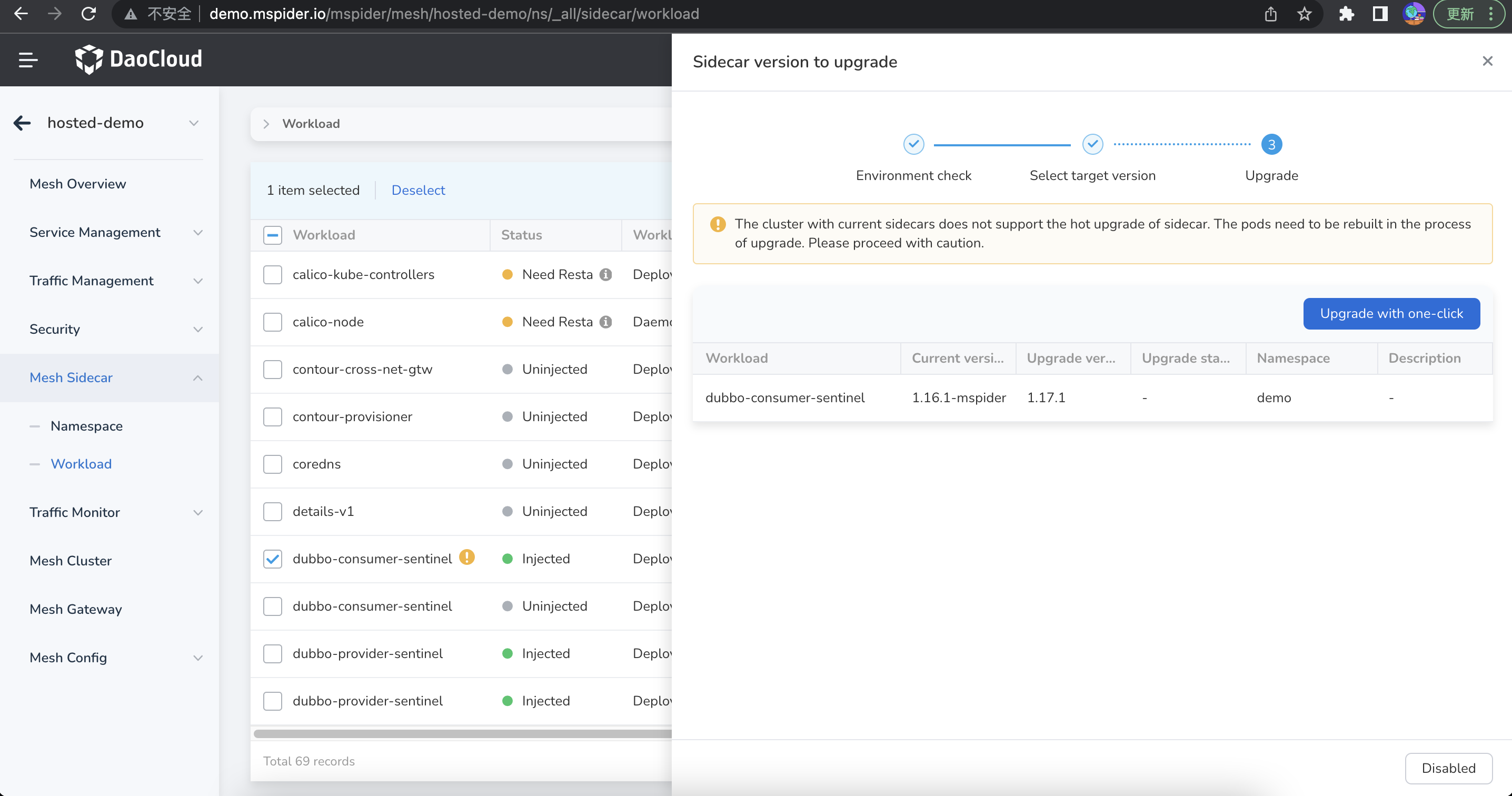Image resolution: width=1512 pixels, height=796 pixels.
Task: Check the uninjected dubbo-consumer-sentinel checkbox
Action: tap(272, 606)
